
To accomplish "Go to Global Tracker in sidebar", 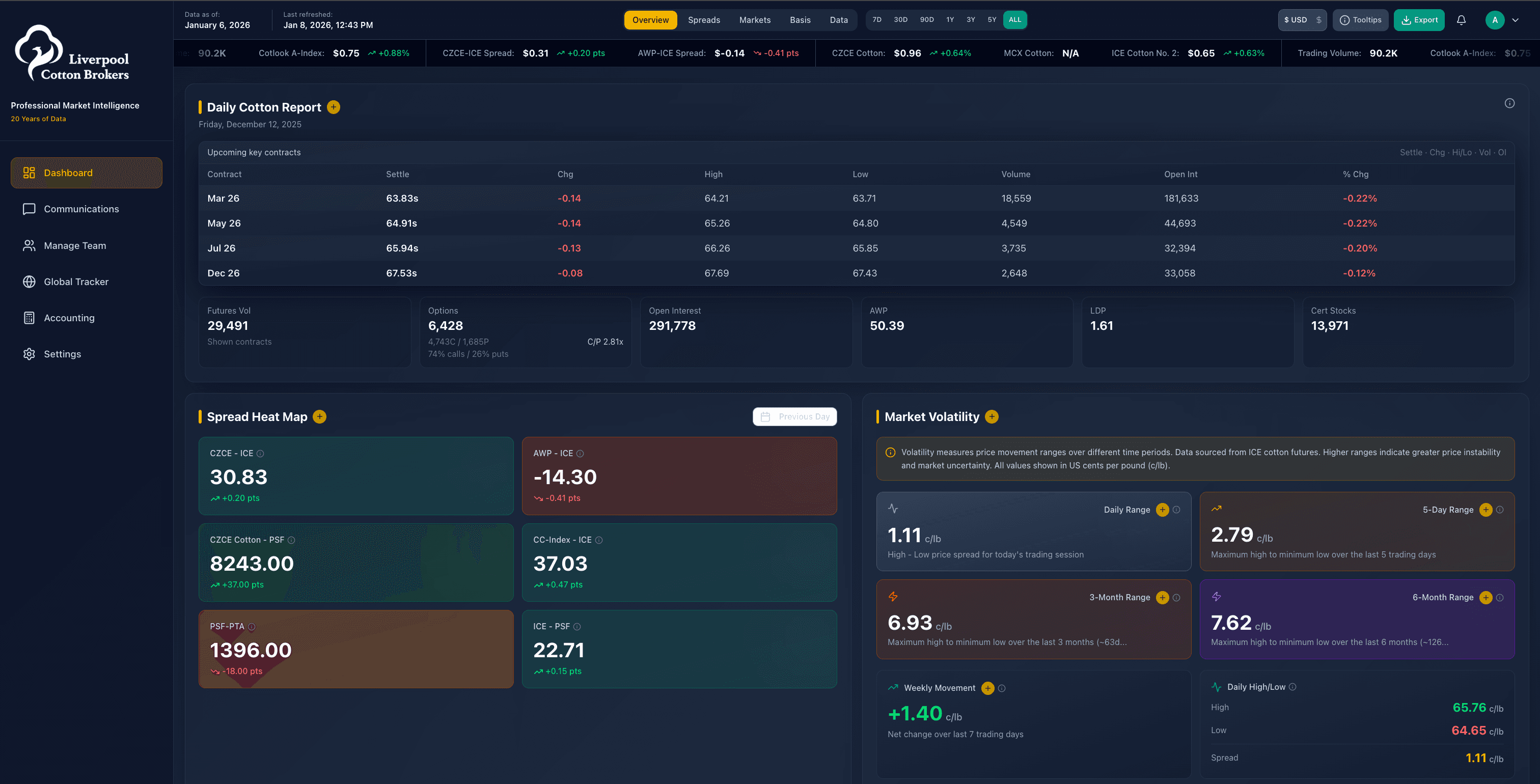I will click(87, 282).
